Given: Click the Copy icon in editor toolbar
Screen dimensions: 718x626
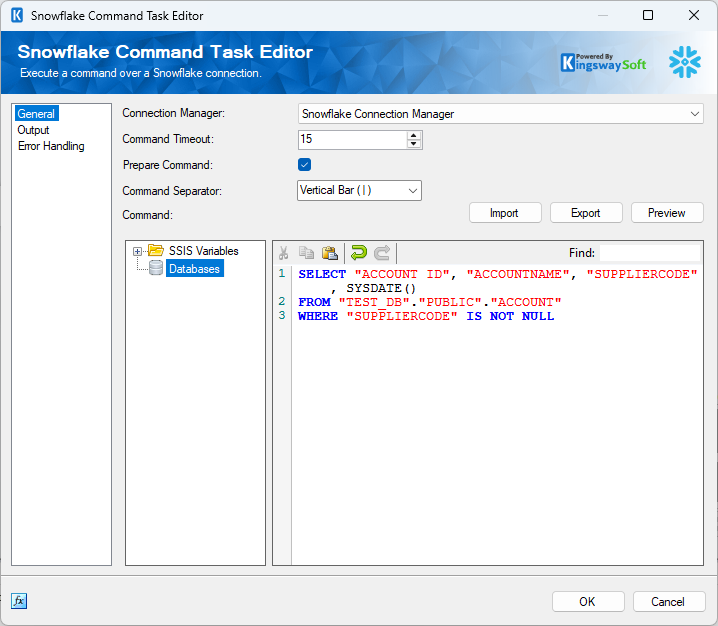Looking at the screenshot, I should [x=307, y=253].
